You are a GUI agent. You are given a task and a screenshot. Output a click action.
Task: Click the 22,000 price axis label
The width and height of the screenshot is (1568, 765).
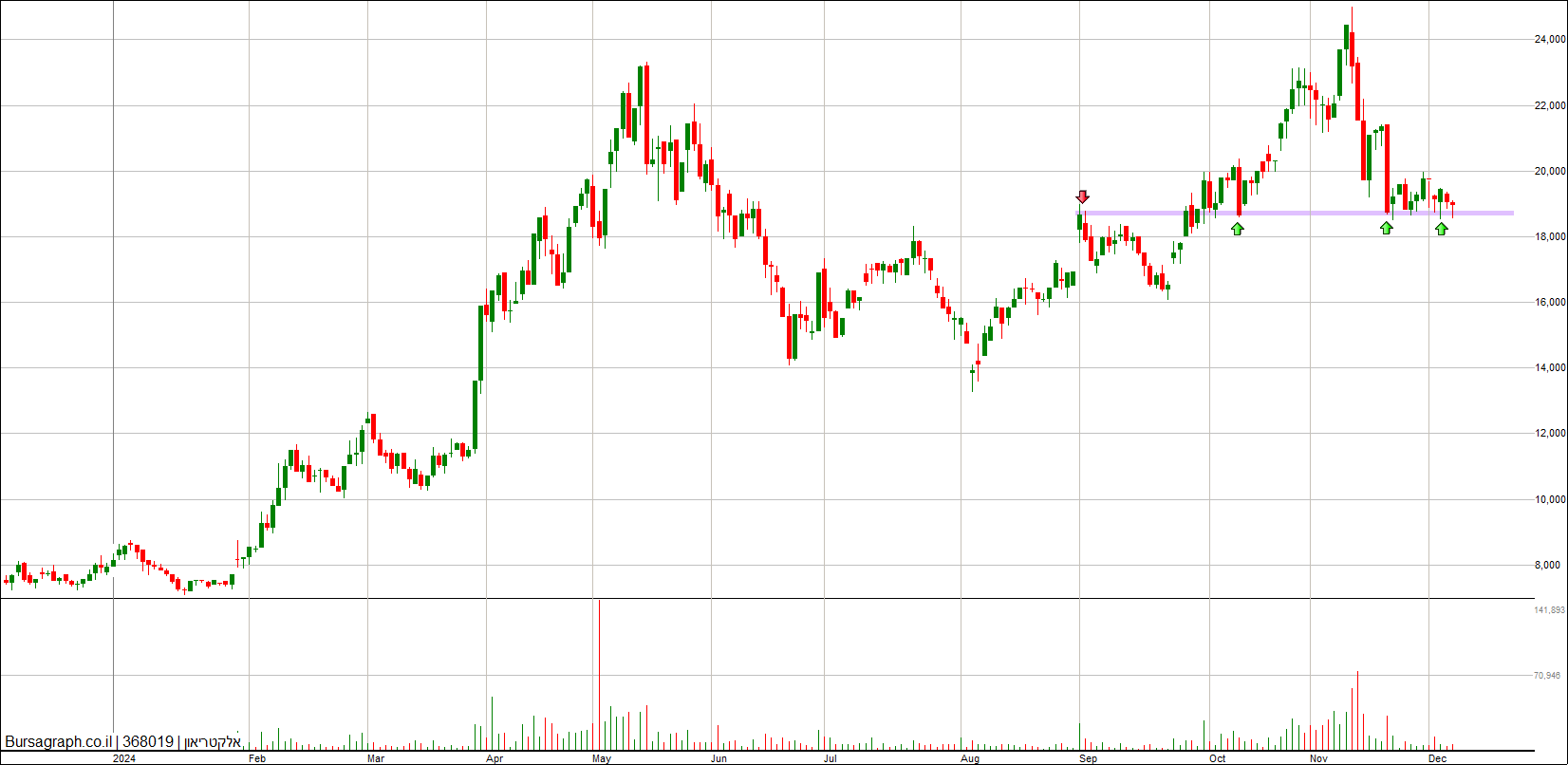pos(1550,105)
